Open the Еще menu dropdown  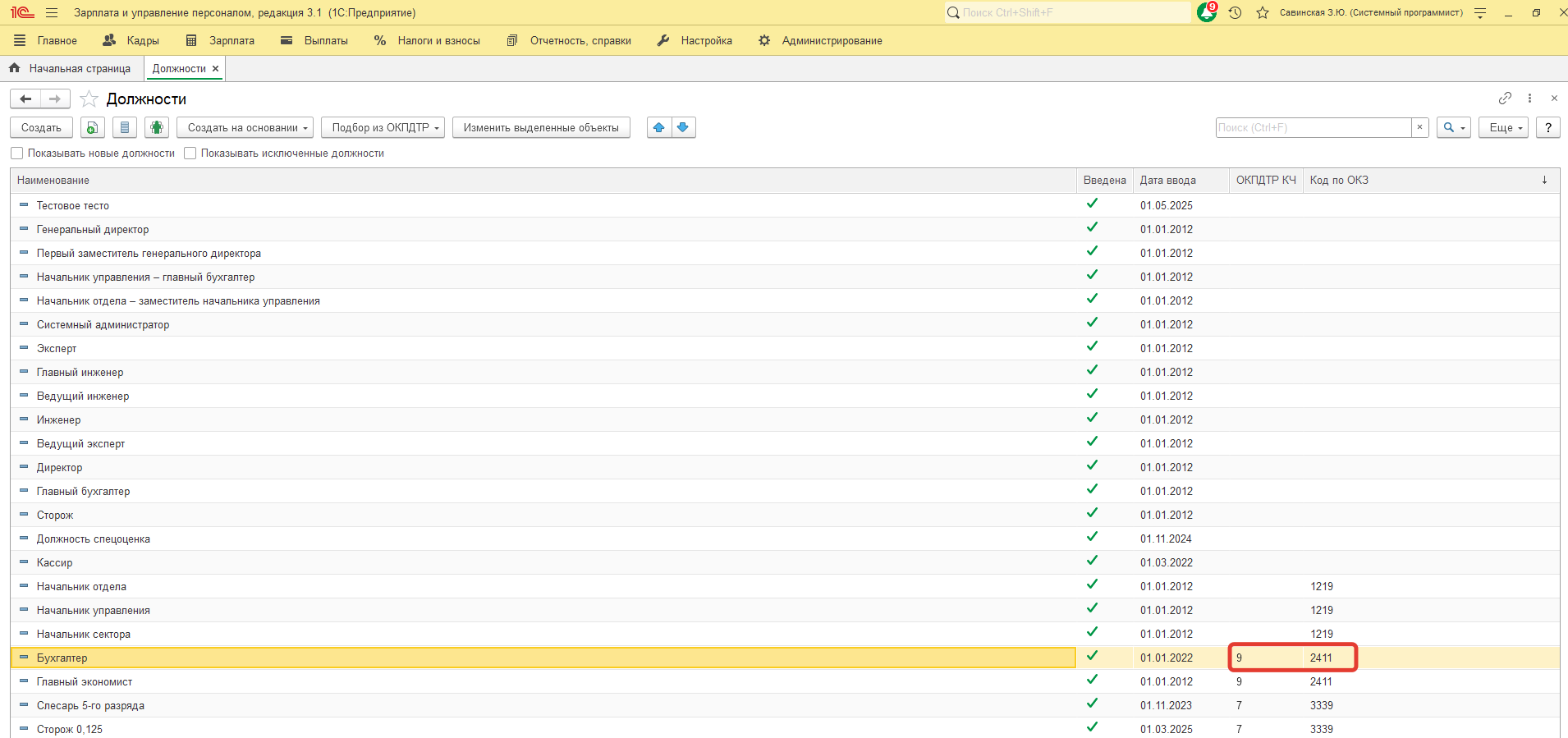click(x=1503, y=127)
